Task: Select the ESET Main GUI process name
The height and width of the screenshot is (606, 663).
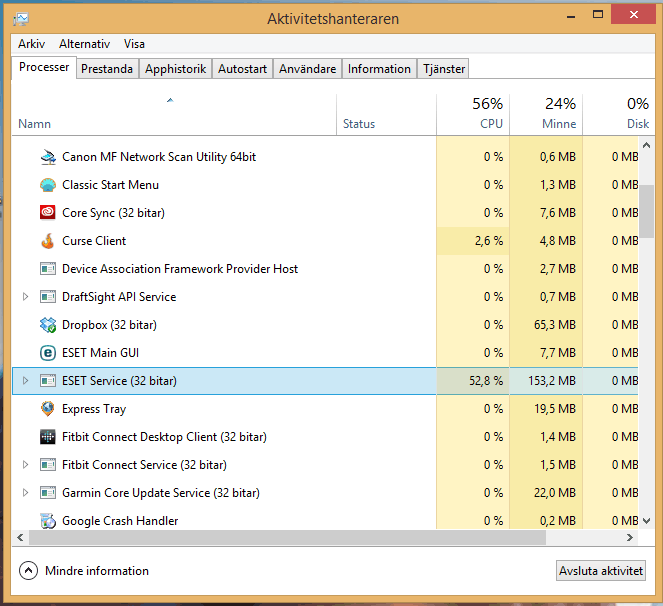Action: [x=100, y=353]
